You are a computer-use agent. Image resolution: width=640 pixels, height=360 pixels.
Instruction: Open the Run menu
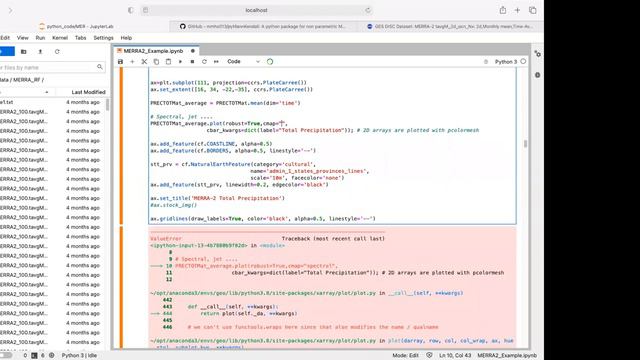40,38
